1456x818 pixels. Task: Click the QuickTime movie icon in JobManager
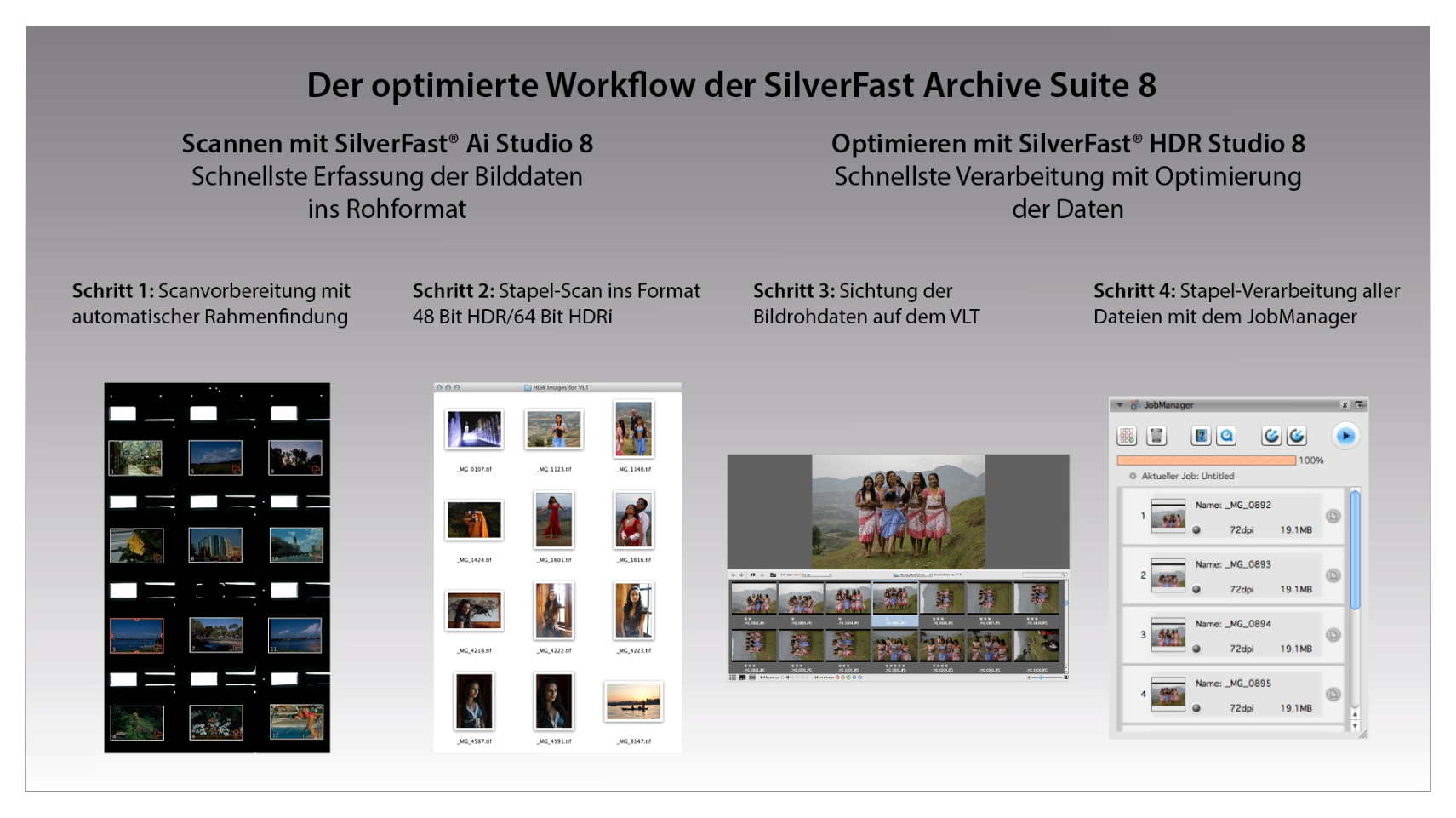(x=1226, y=436)
